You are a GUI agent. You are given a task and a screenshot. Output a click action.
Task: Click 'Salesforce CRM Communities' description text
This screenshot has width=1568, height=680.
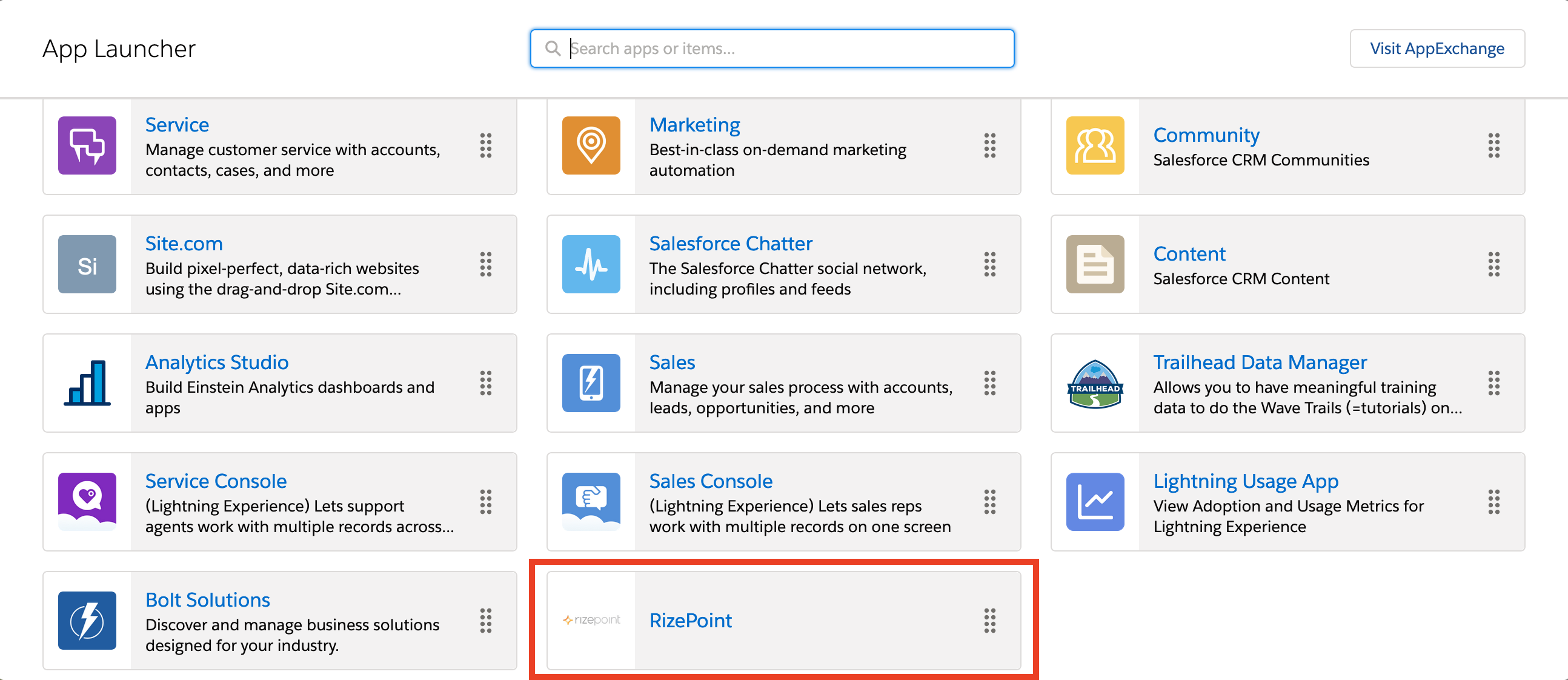click(x=1261, y=160)
